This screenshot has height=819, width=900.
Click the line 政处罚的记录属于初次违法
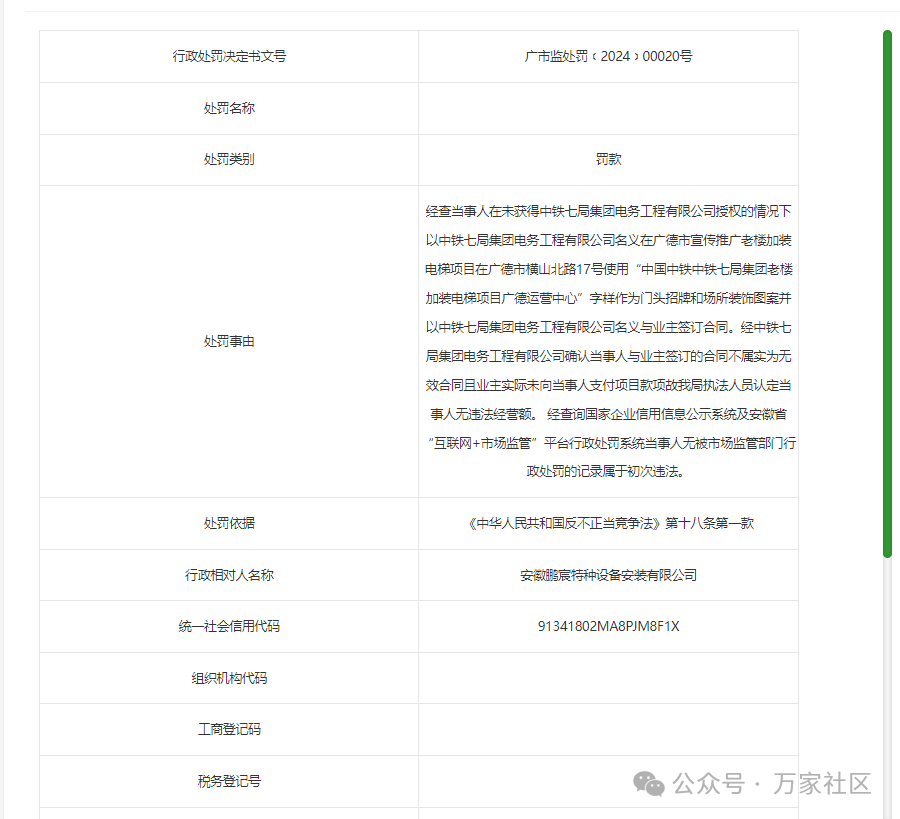pos(605,472)
